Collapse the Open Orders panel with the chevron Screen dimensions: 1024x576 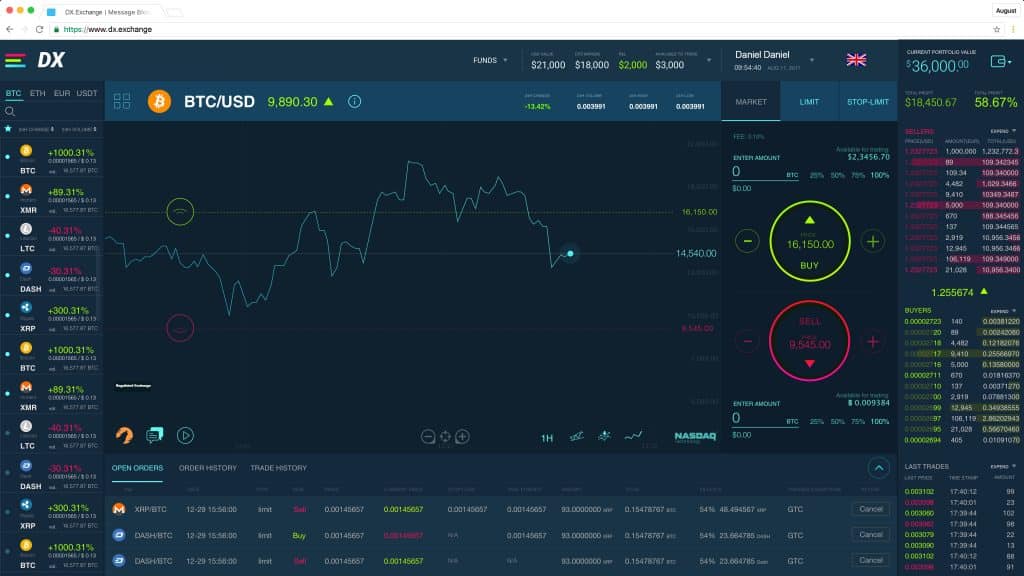click(x=880, y=467)
